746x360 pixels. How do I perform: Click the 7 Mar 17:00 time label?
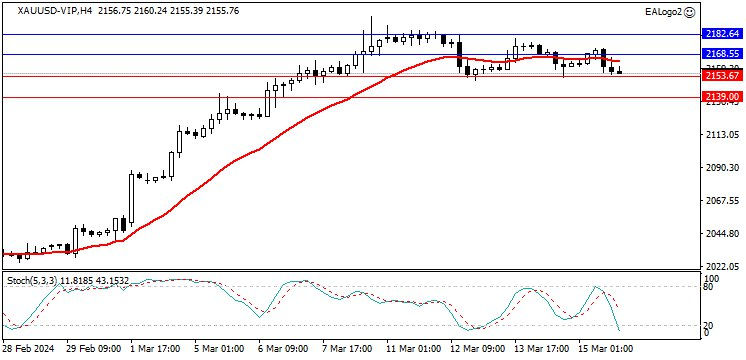347,349
